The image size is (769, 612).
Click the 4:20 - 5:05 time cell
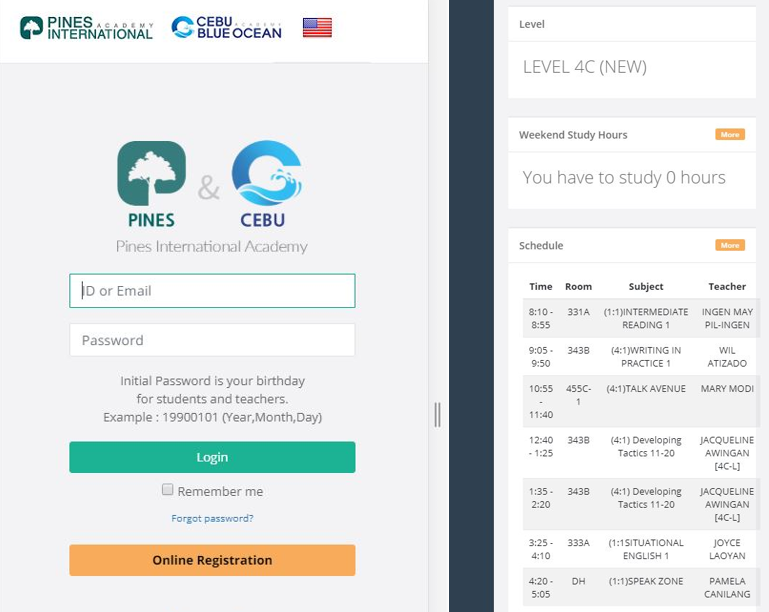coord(540,587)
